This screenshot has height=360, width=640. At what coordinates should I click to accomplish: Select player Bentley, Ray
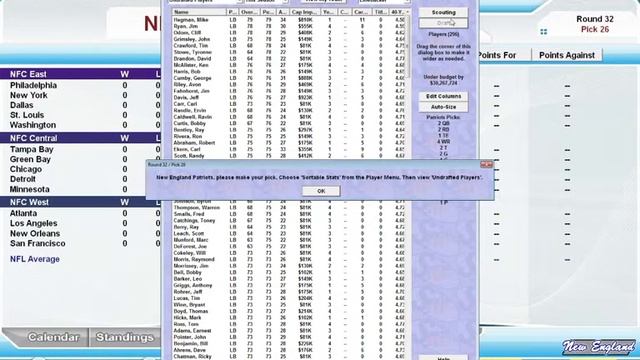pyautogui.click(x=189, y=130)
